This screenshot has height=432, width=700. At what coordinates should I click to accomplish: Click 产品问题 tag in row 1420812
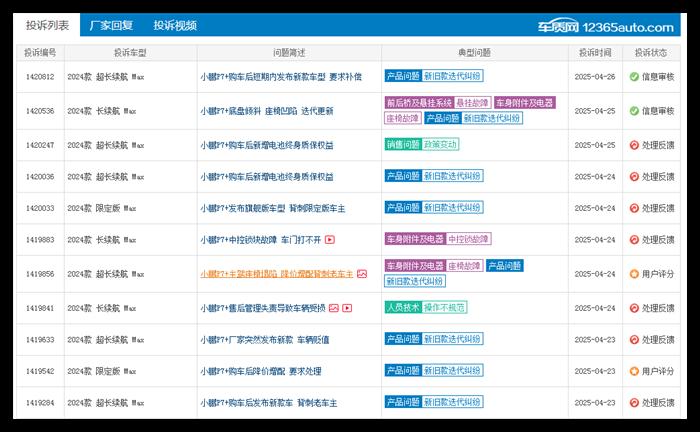(x=403, y=76)
